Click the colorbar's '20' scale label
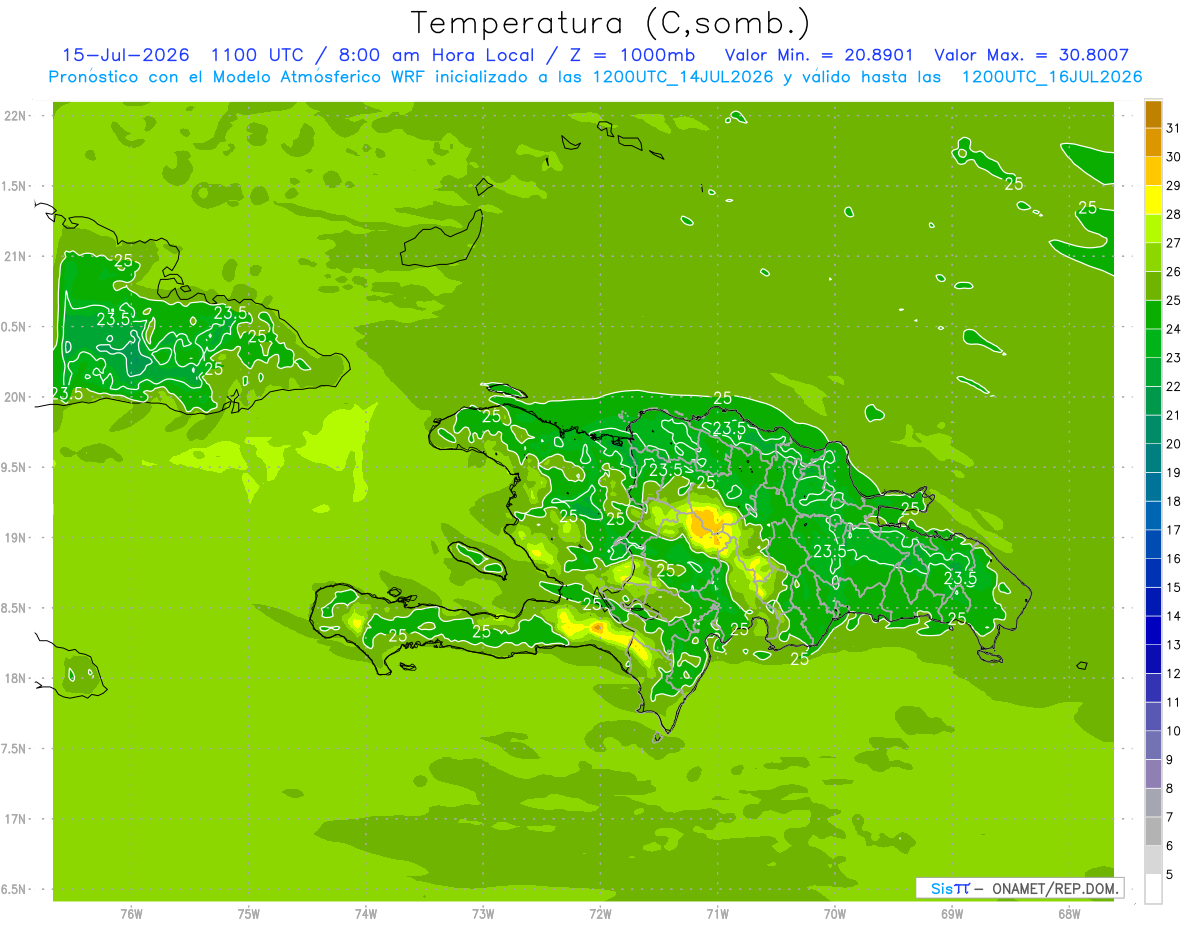 1174,444
